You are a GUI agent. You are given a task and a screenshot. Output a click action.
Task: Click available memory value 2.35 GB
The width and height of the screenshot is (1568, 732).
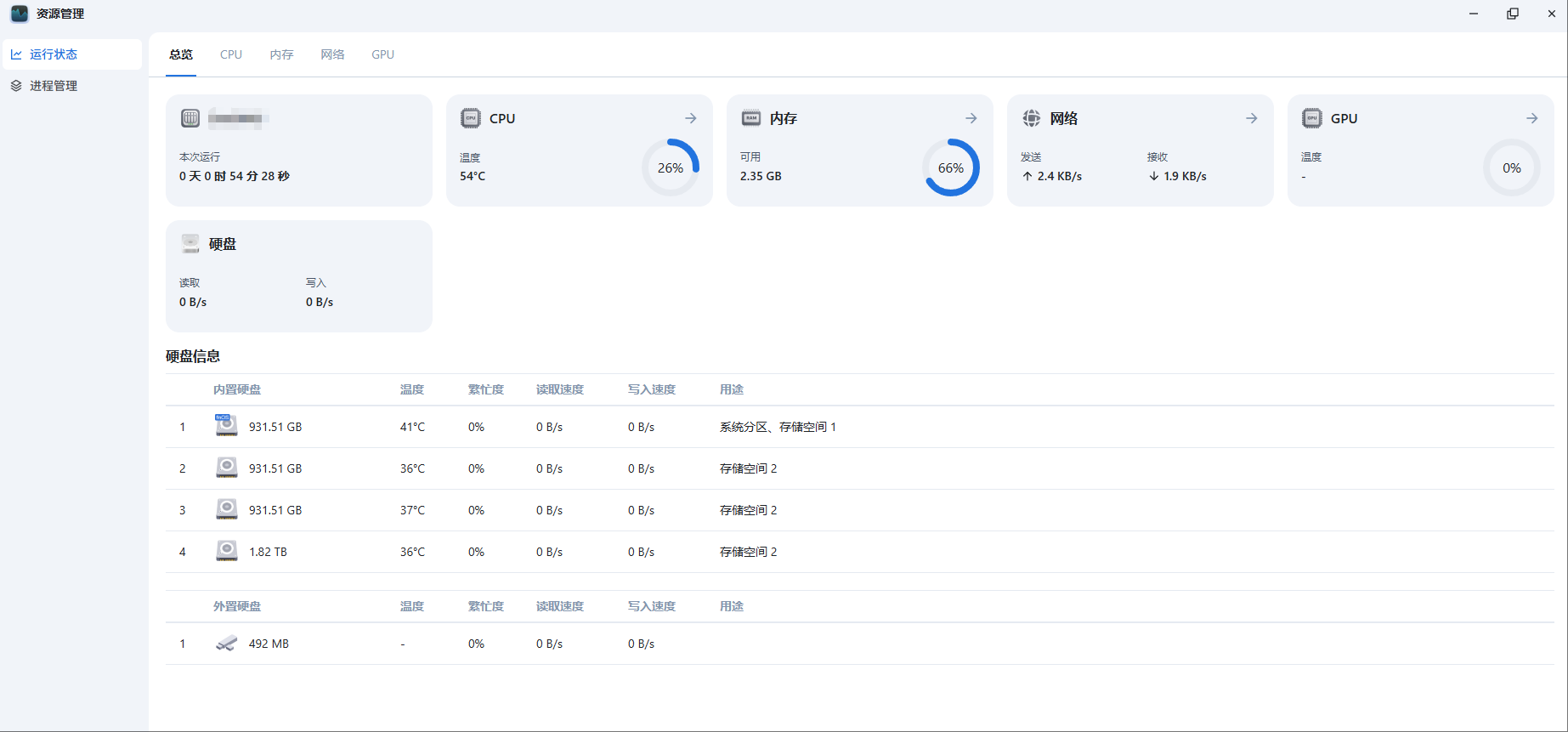pyautogui.click(x=761, y=176)
